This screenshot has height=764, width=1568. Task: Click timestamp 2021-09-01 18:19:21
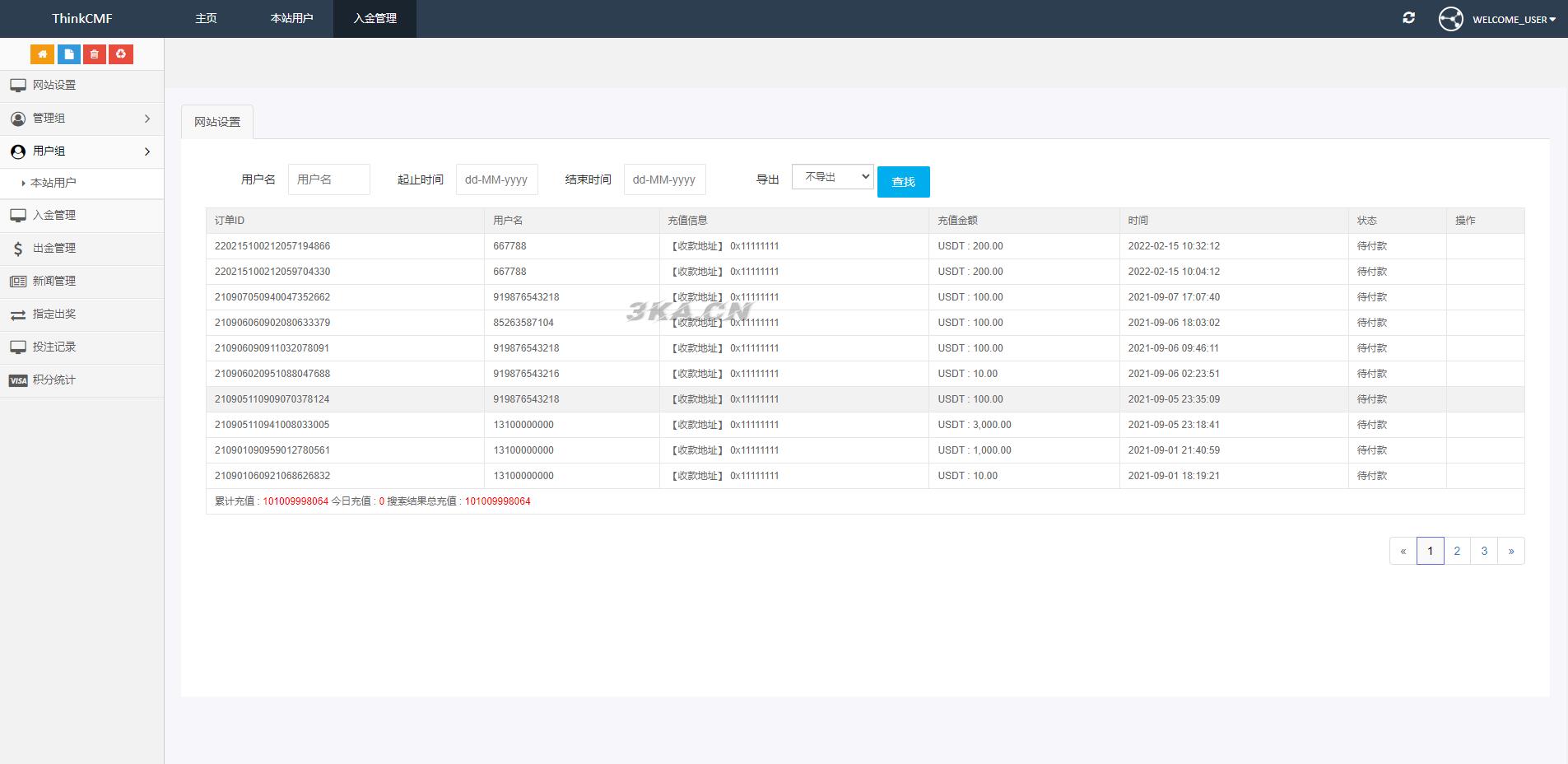point(1174,476)
